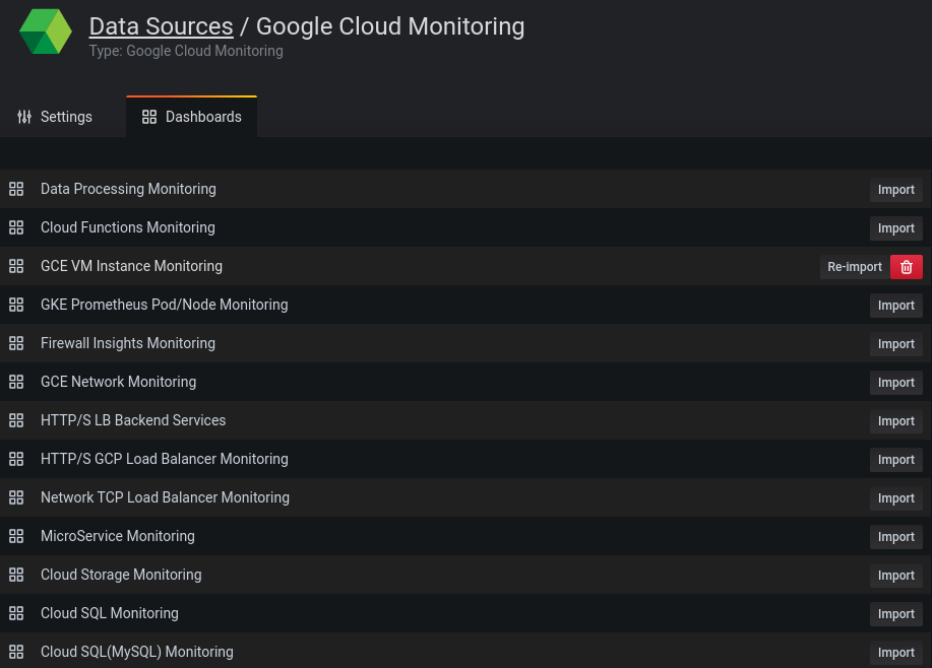Click the dashboard icon beside Cloud Functions Monitoring
Viewport: 932px width, 668px height.
point(16,227)
